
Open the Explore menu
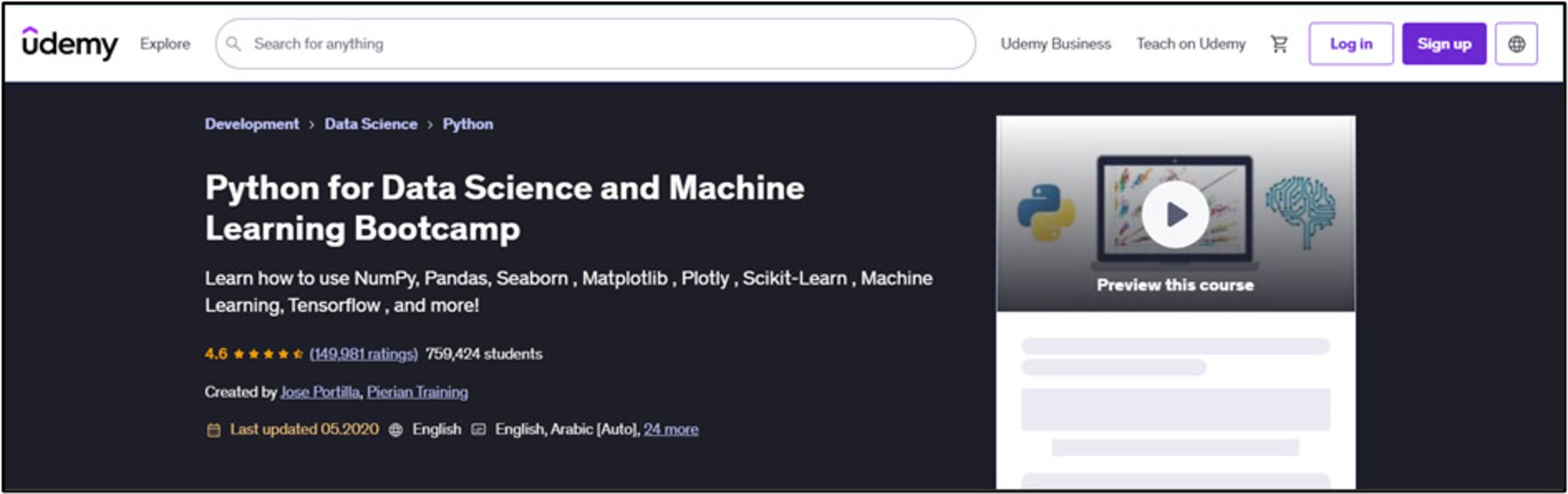(x=165, y=44)
